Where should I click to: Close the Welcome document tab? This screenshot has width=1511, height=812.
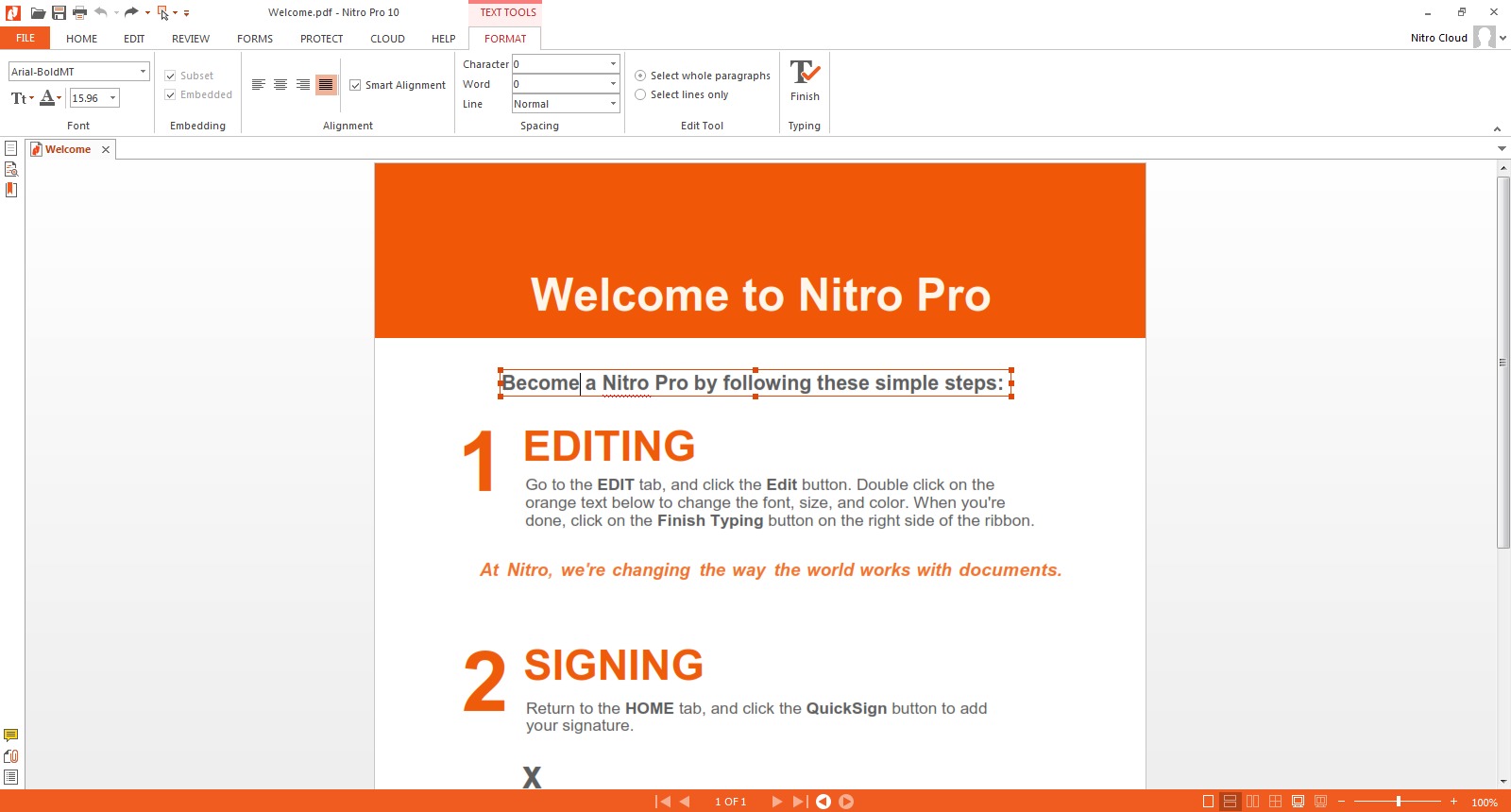pyautogui.click(x=106, y=149)
